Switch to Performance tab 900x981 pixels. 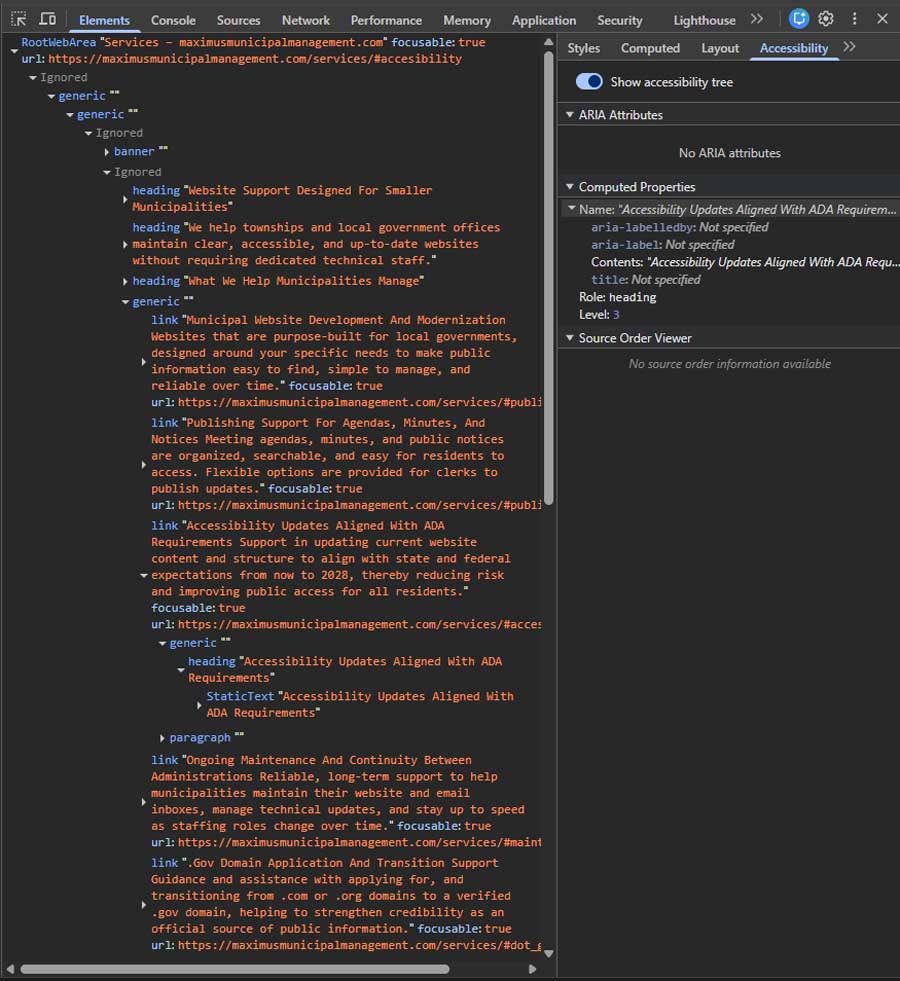click(386, 20)
